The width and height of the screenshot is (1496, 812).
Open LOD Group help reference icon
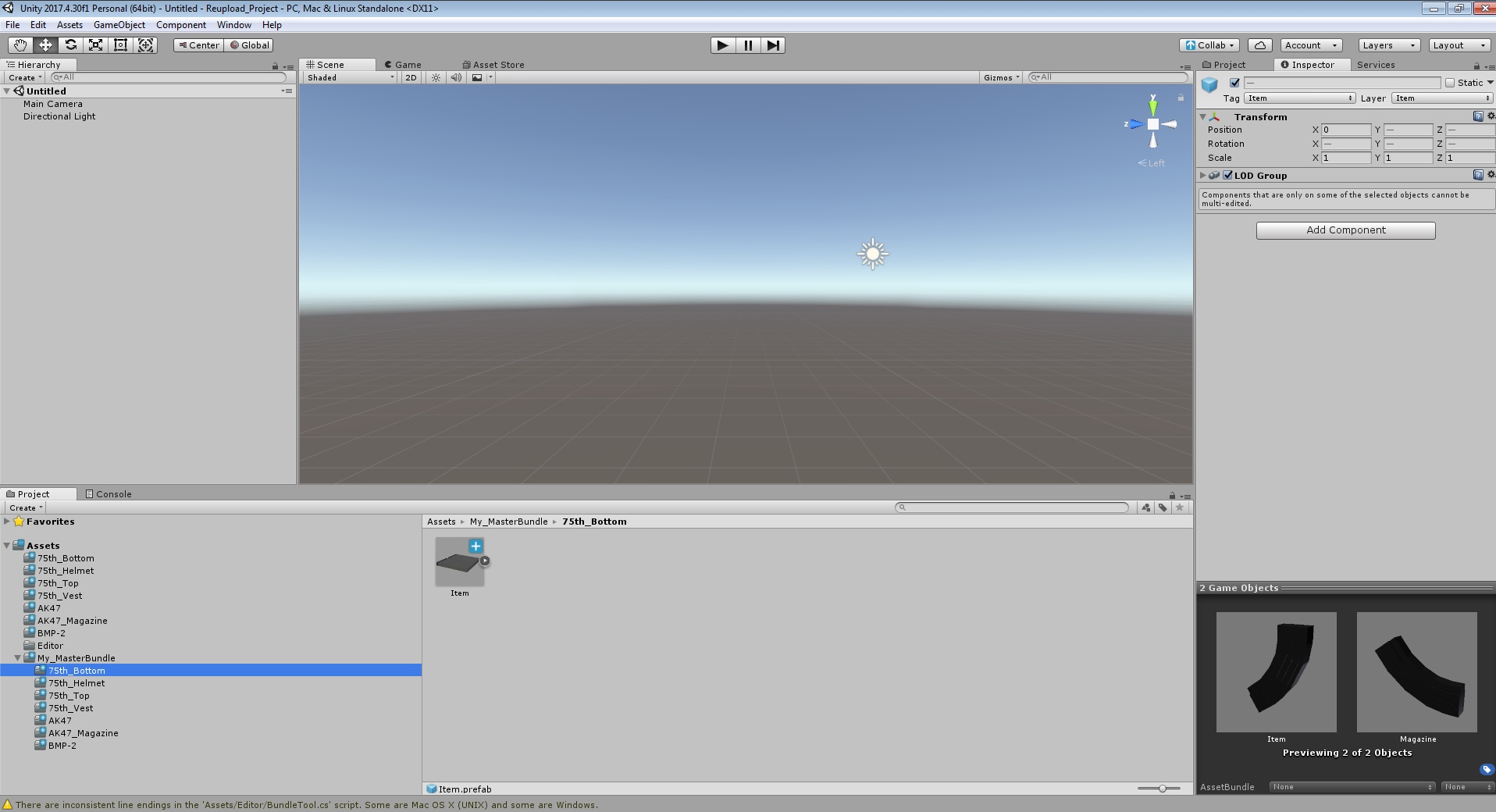[x=1478, y=175]
